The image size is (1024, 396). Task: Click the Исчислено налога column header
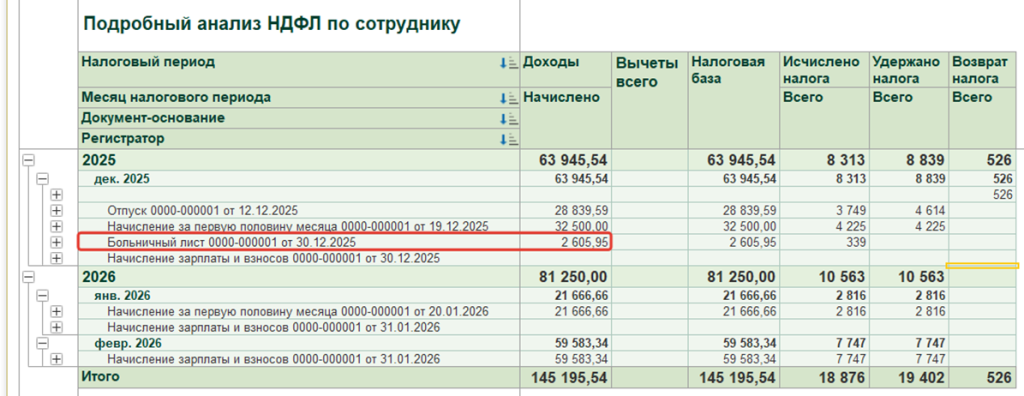(821, 71)
